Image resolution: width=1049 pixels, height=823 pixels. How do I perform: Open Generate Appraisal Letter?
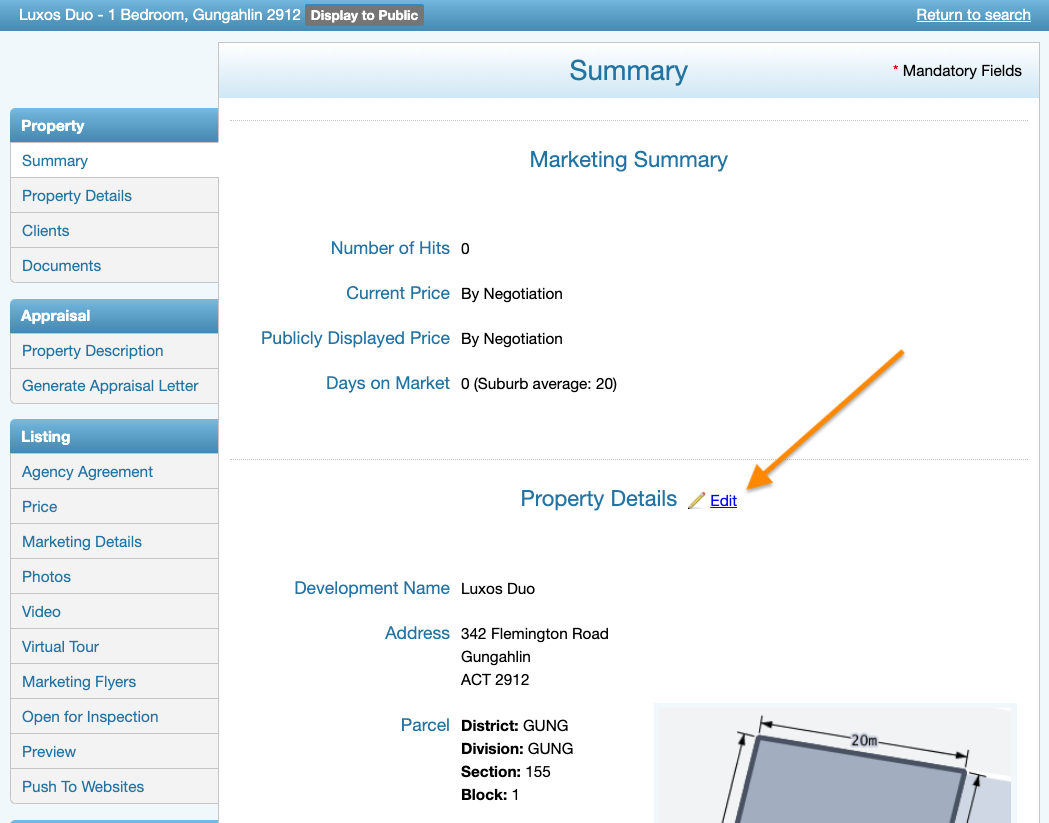pos(110,386)
